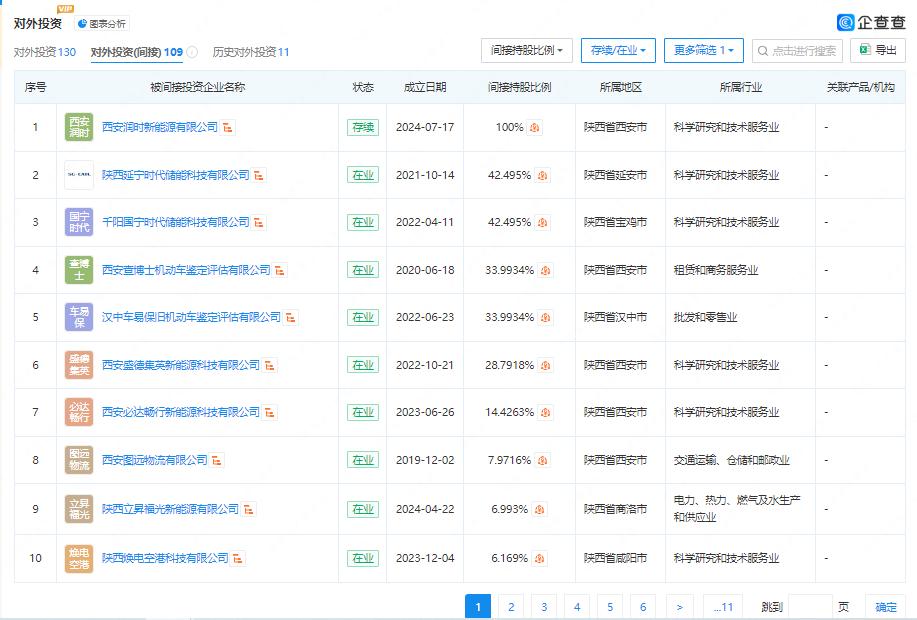This screenshot has width=917, height=620.
Task: Open company 西安盛德集英新能源科技有限公司
Action: (x=181, y=365)
